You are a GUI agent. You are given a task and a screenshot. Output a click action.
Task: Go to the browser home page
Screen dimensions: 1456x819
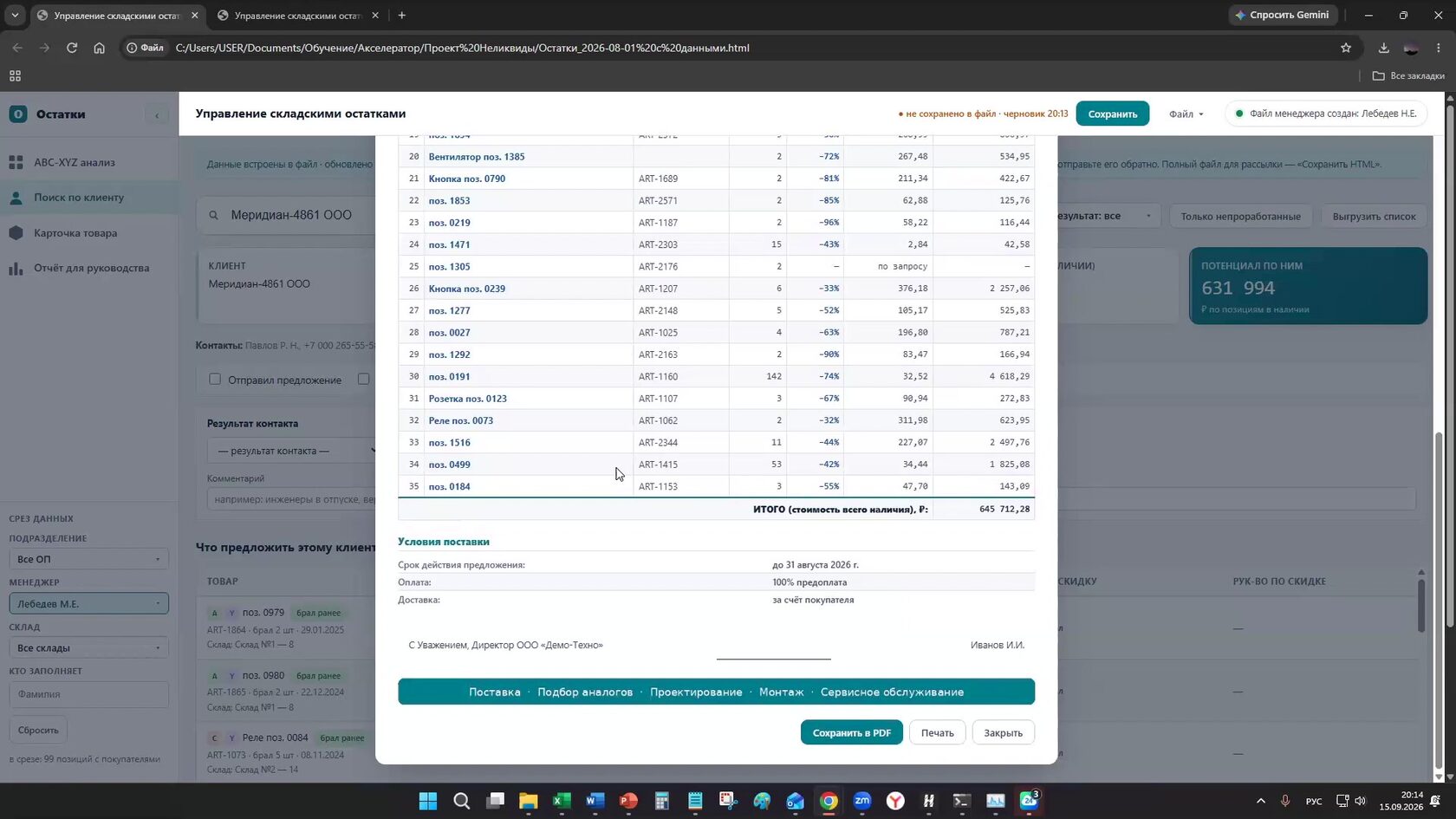coord(99,48)
